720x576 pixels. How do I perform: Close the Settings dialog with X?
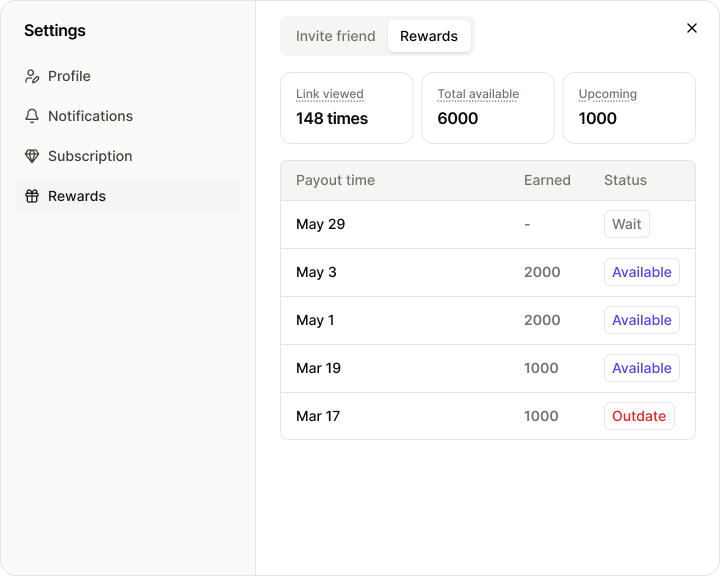(692, 28)
